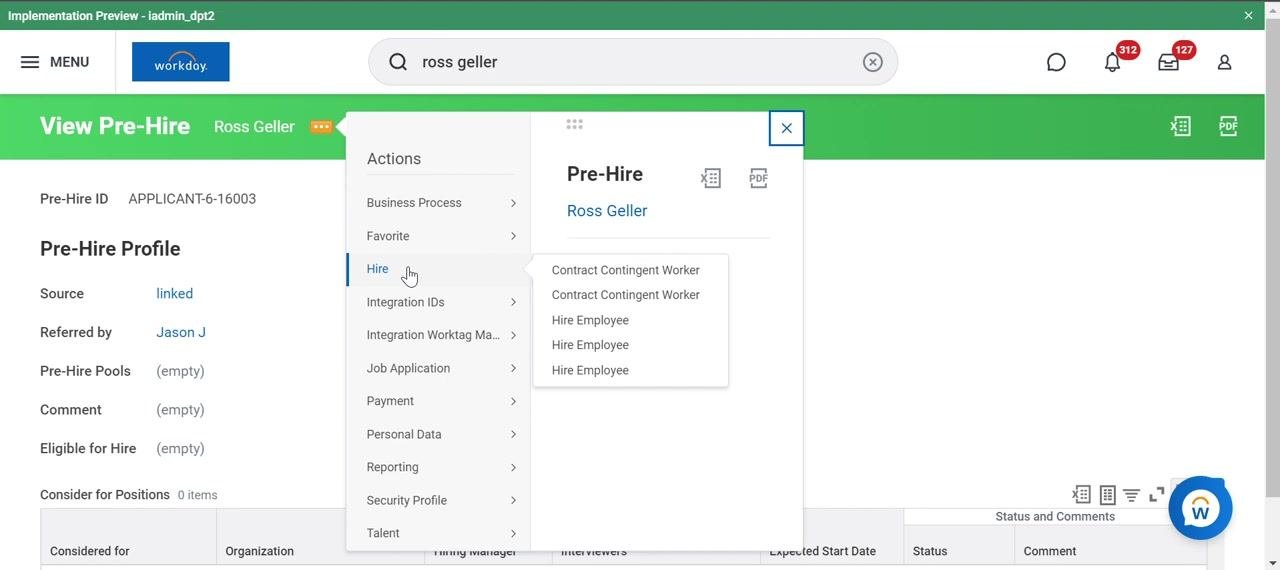Focus the search field containing ross geller

pyautogui.click(x=635, y=62)
